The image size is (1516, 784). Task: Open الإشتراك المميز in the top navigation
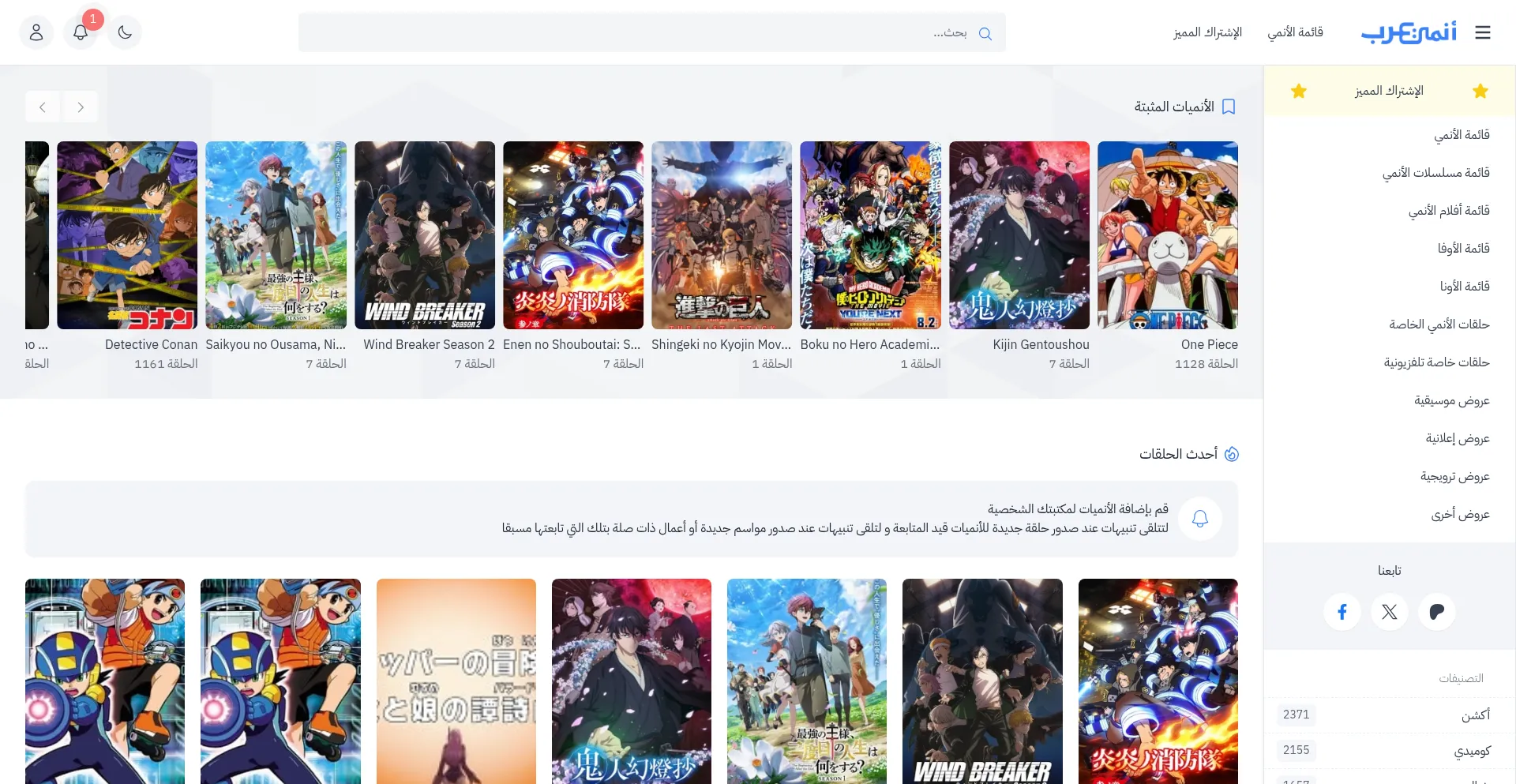pos(1207,32)
